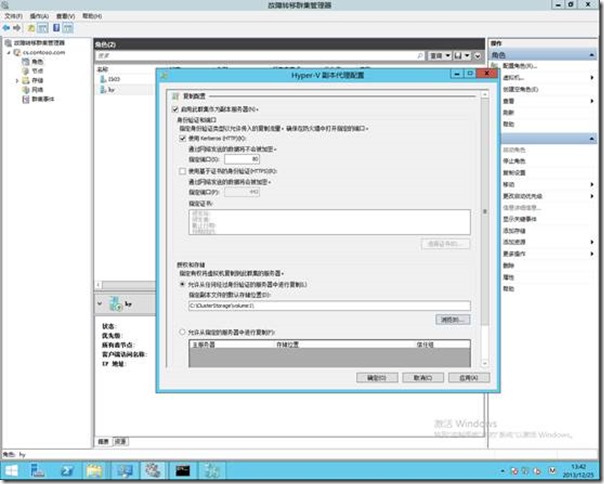The width and height of the screenshot is (604, 484).
Task: Click 停止角色 Stop Role action
Action: click(x=514, y=161)
